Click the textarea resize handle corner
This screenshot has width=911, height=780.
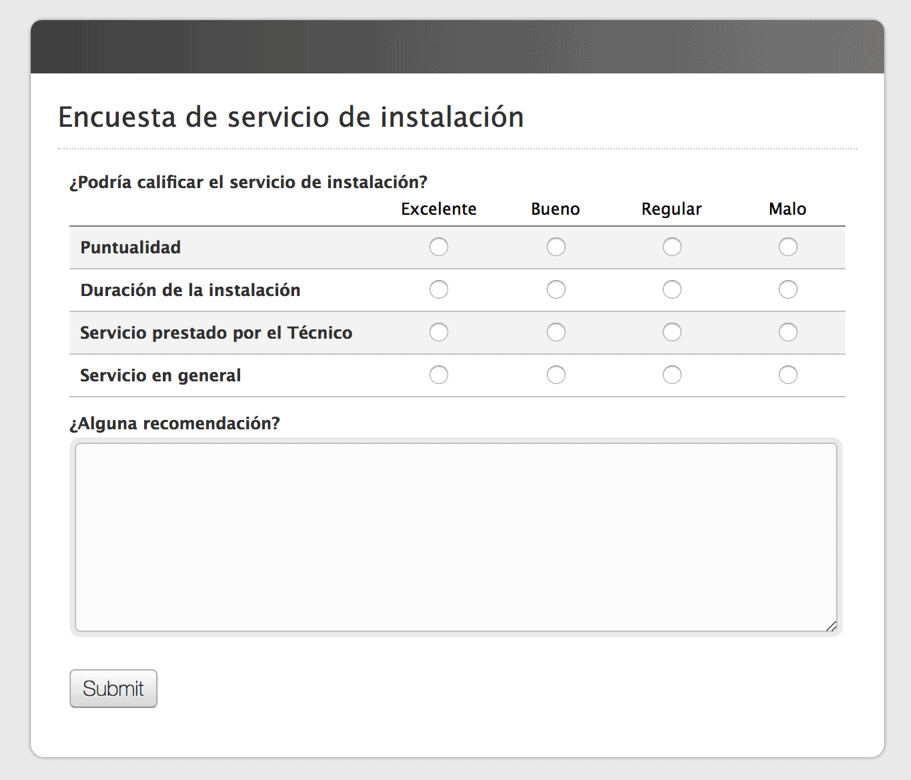[x=831, y=626]
